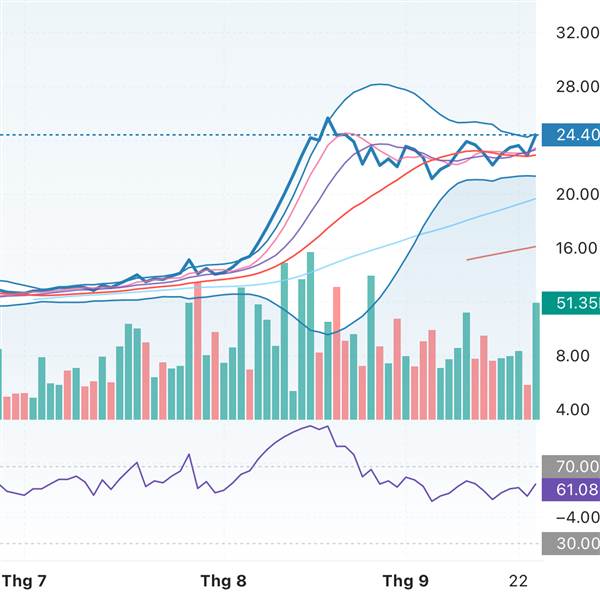Click the 20.00 price axis label
Screen dimensions: 600x600
575,194
